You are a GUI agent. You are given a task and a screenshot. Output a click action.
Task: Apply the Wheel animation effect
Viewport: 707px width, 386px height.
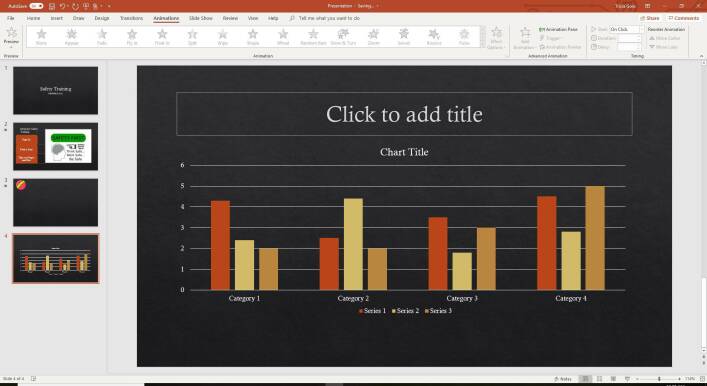tap(283, 37)
